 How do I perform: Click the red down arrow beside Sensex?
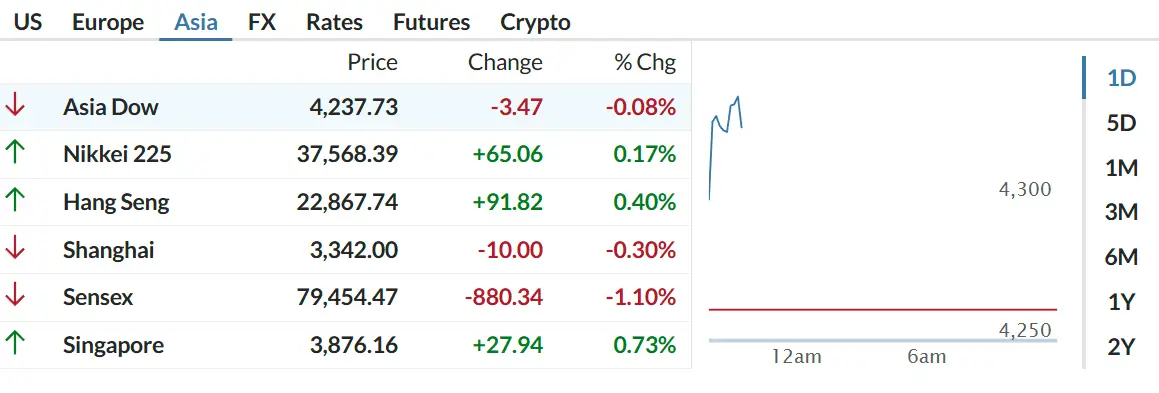click(x=15, y=297)
